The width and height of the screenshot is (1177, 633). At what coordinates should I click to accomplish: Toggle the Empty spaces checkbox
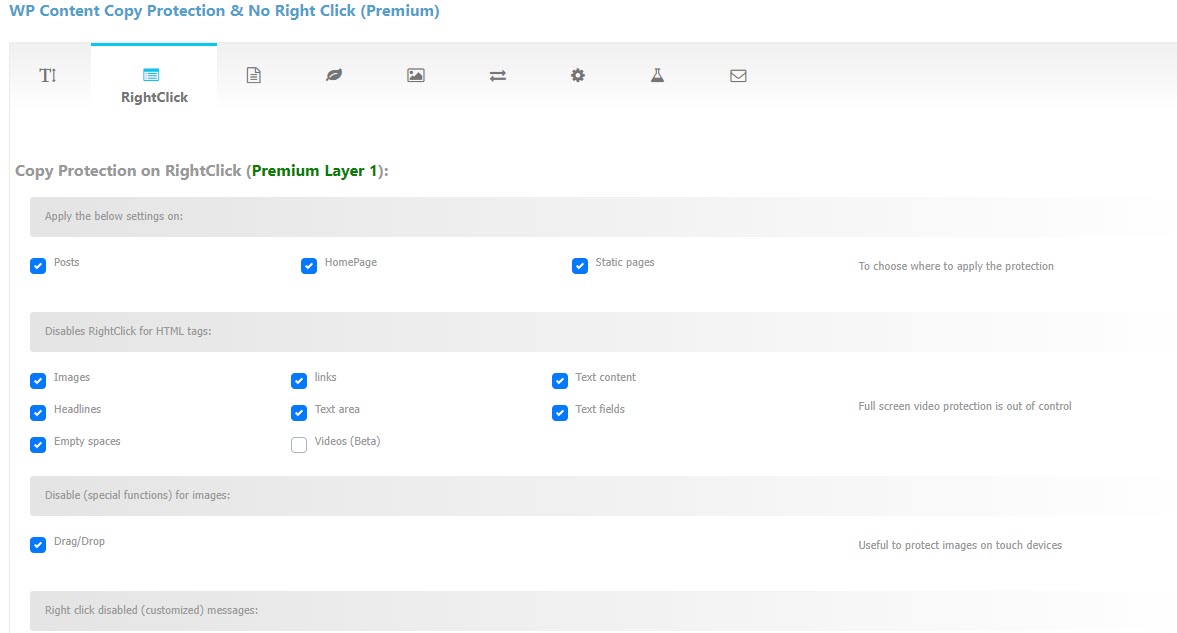pyautogui.click(x=38, y=445)
